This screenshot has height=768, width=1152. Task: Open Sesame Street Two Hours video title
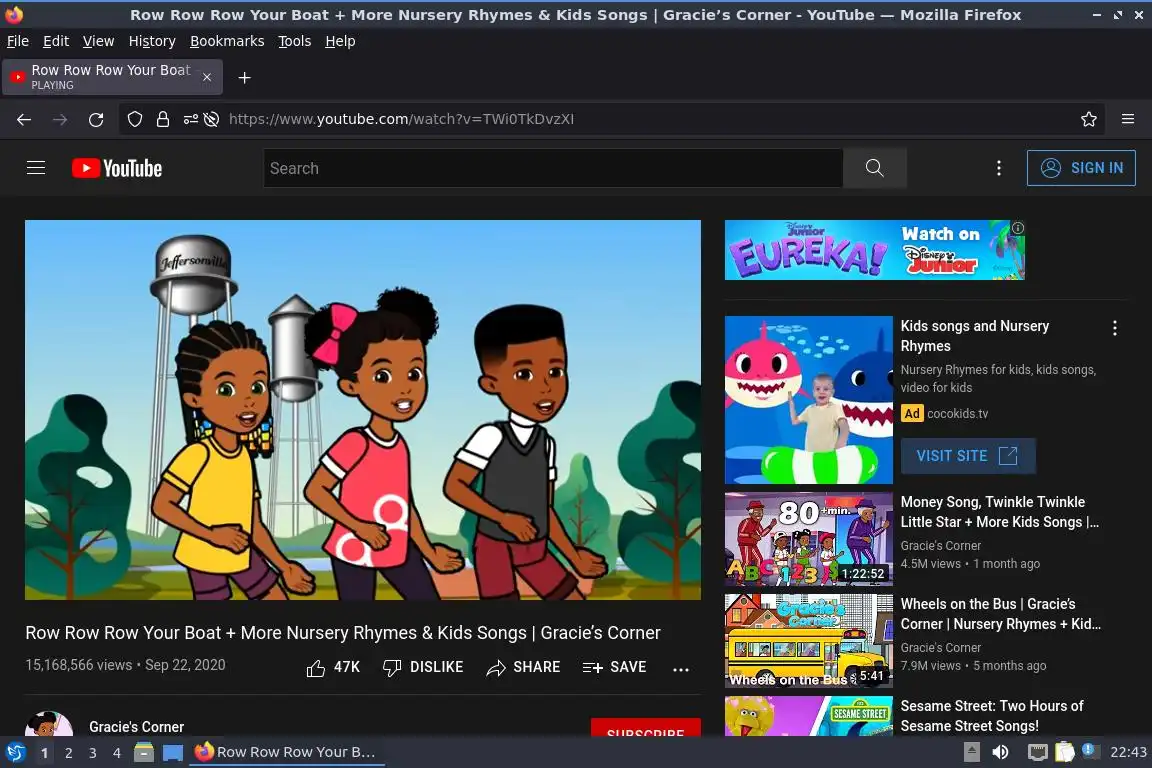992,716
